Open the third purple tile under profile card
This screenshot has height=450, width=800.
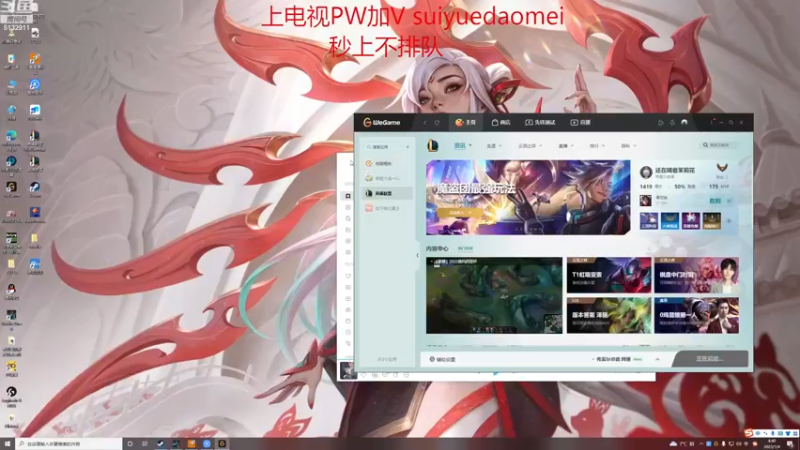pos(691,221)
